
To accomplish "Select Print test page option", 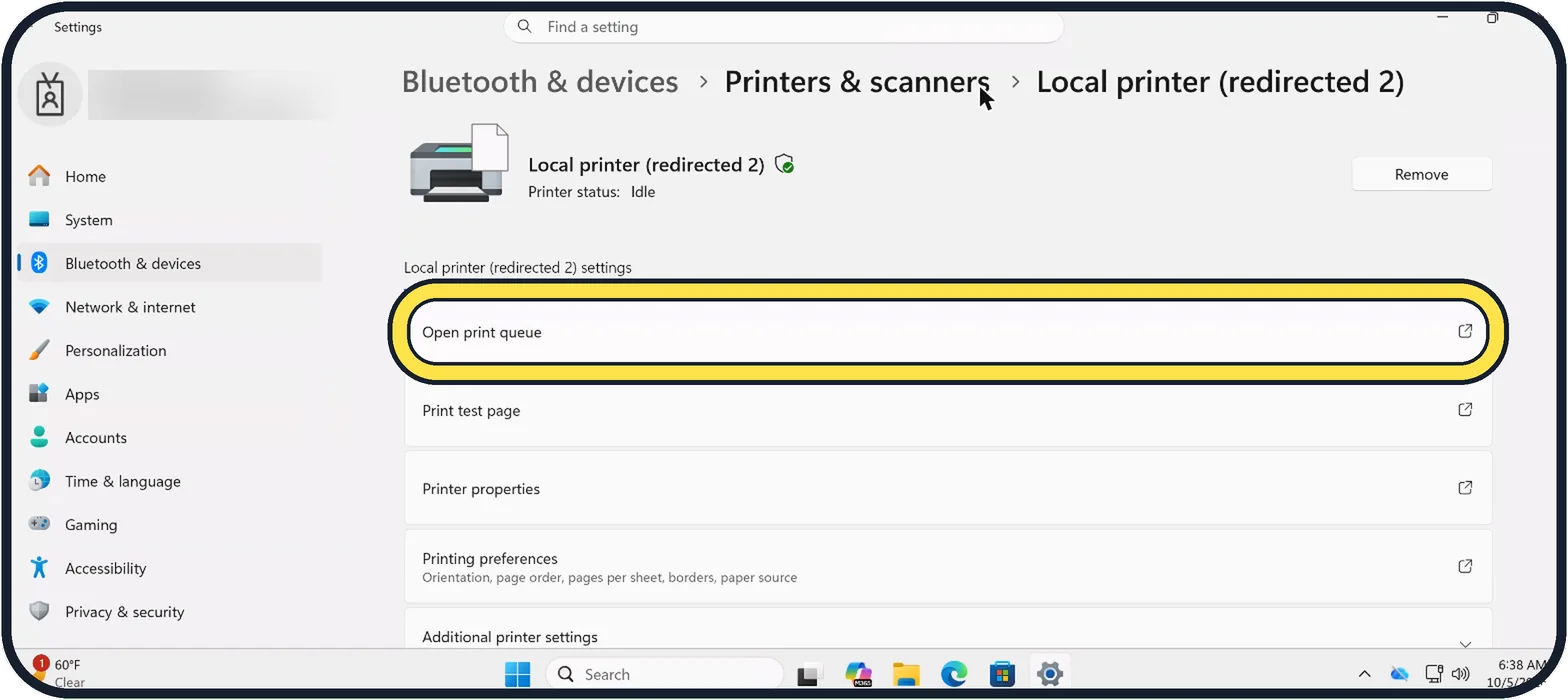I will (x=948, y=410).
